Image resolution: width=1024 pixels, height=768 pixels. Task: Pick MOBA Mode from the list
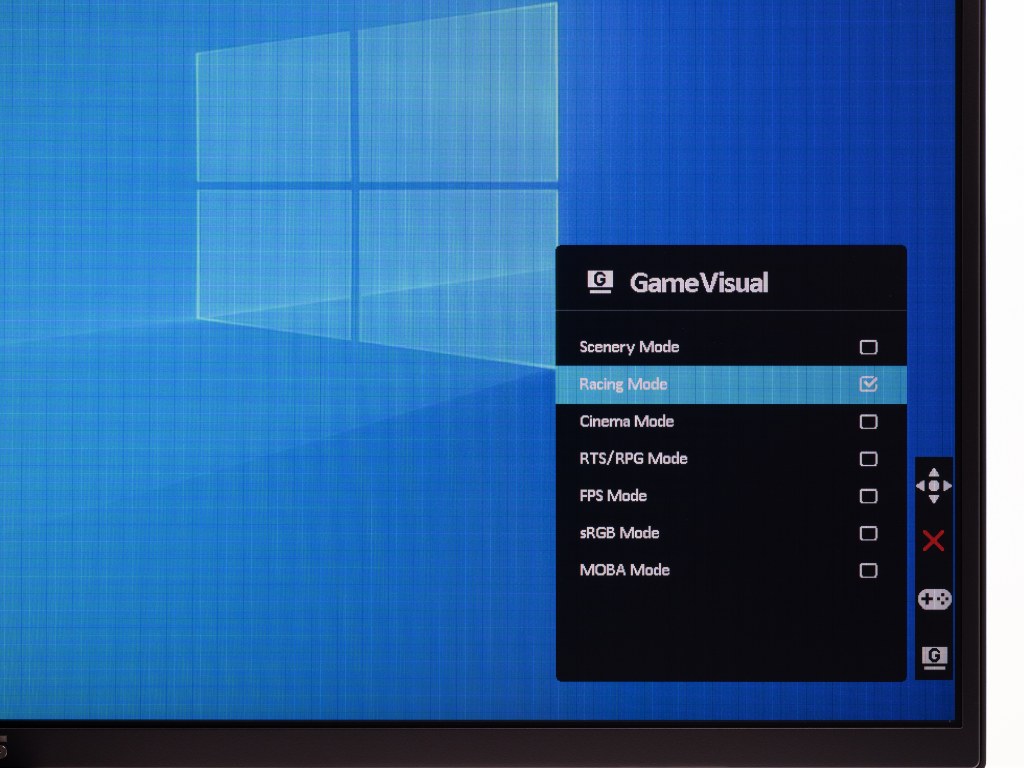[731, 570]
